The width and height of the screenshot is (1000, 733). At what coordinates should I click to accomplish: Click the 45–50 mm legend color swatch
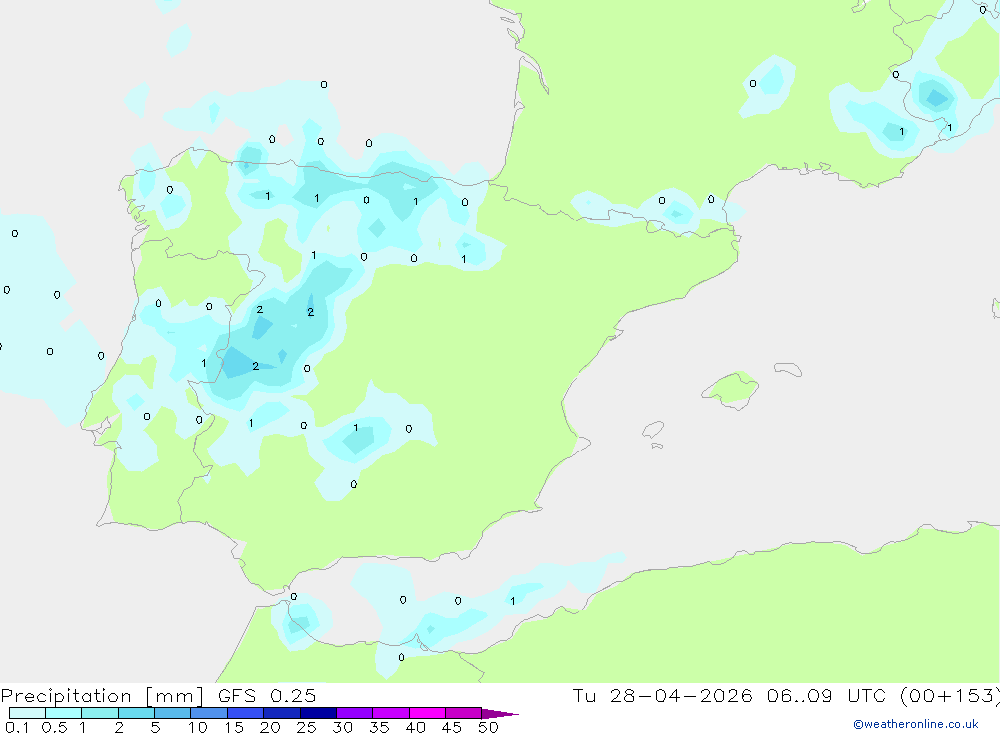464,713
